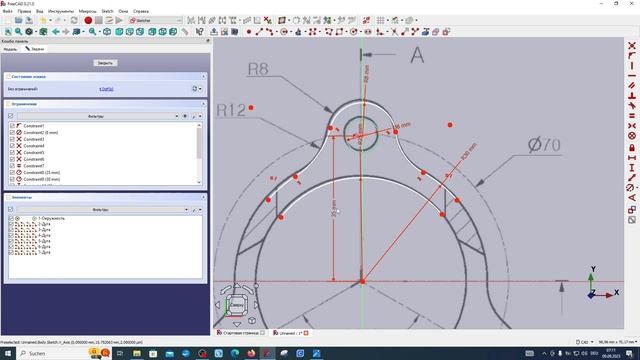Screen dimensions: 640x360
Task: Select the 7-Дуга element row
Action: pyautogui.click(x=105, y=253)
